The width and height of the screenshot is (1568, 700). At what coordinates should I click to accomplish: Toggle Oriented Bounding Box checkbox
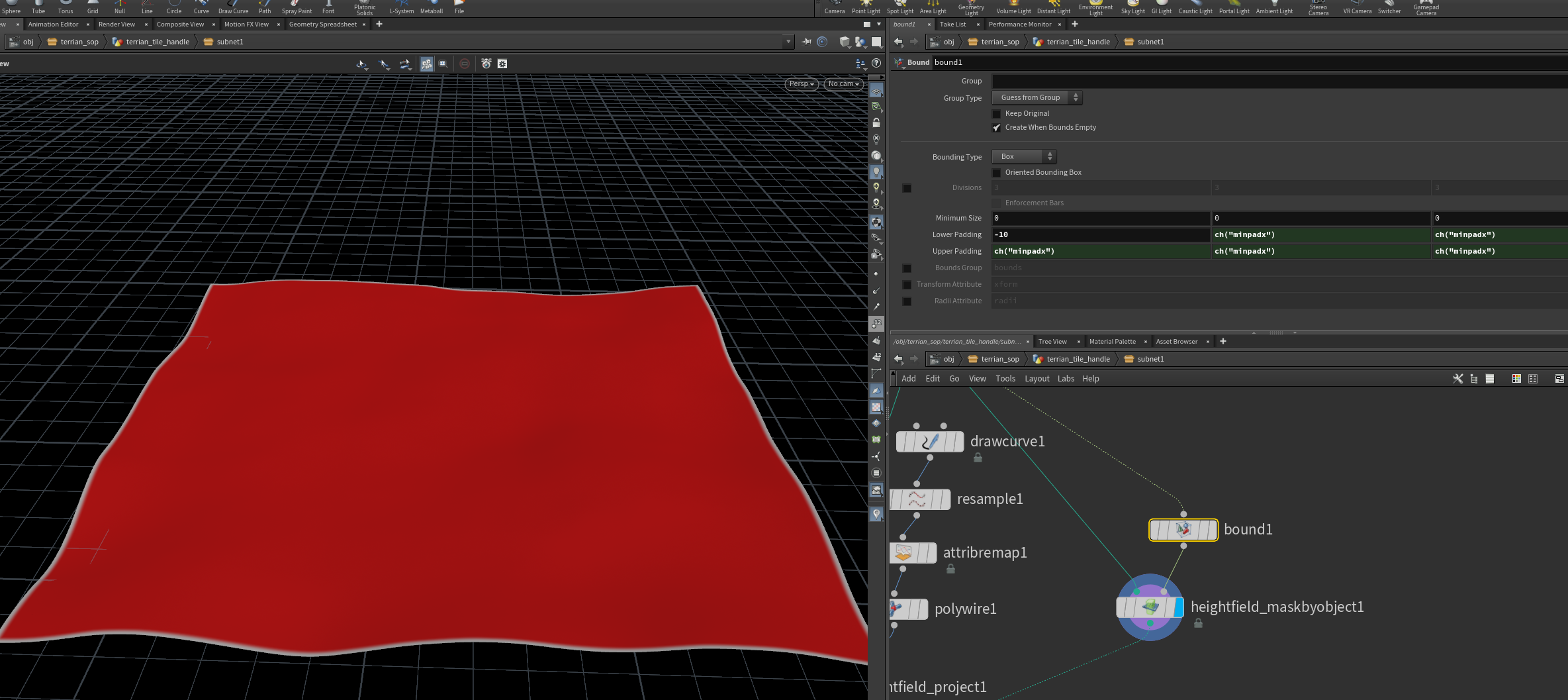[997, 173]
